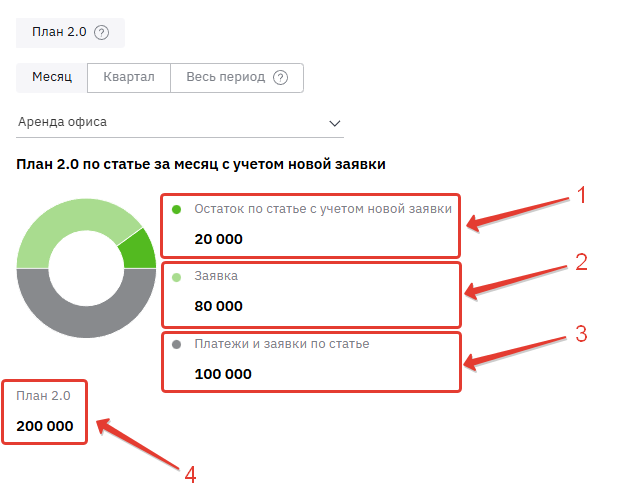Click gray legend dot for Платежи

(x=177, y=344)
